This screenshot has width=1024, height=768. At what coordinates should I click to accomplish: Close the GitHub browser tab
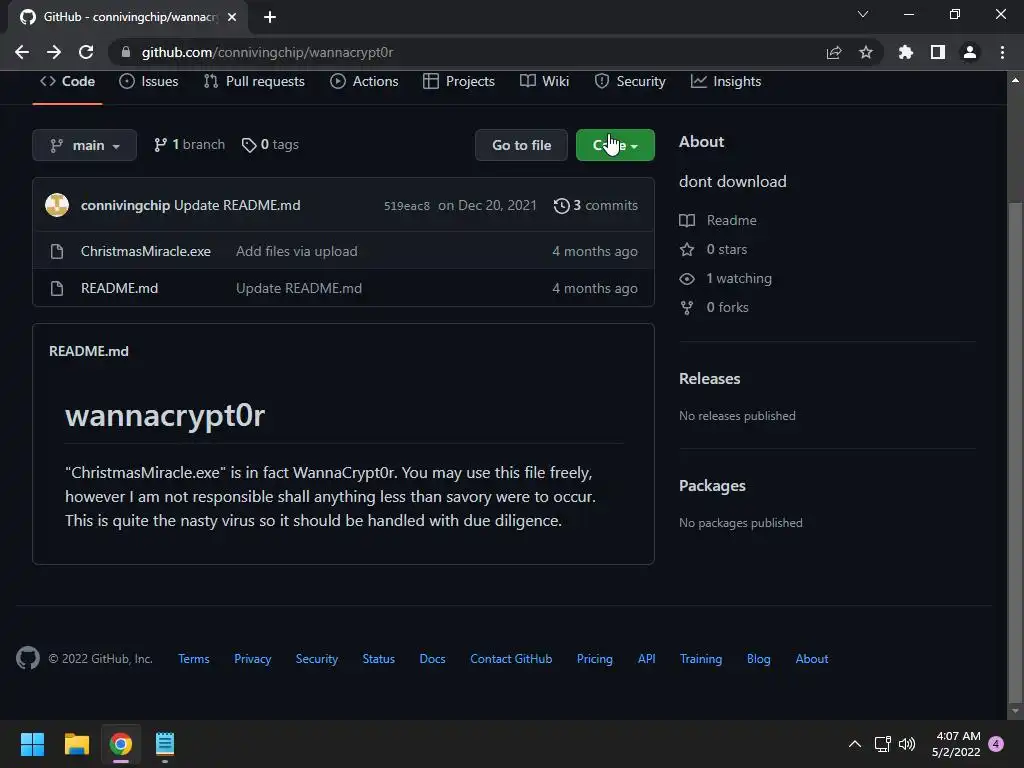point(232,17)
